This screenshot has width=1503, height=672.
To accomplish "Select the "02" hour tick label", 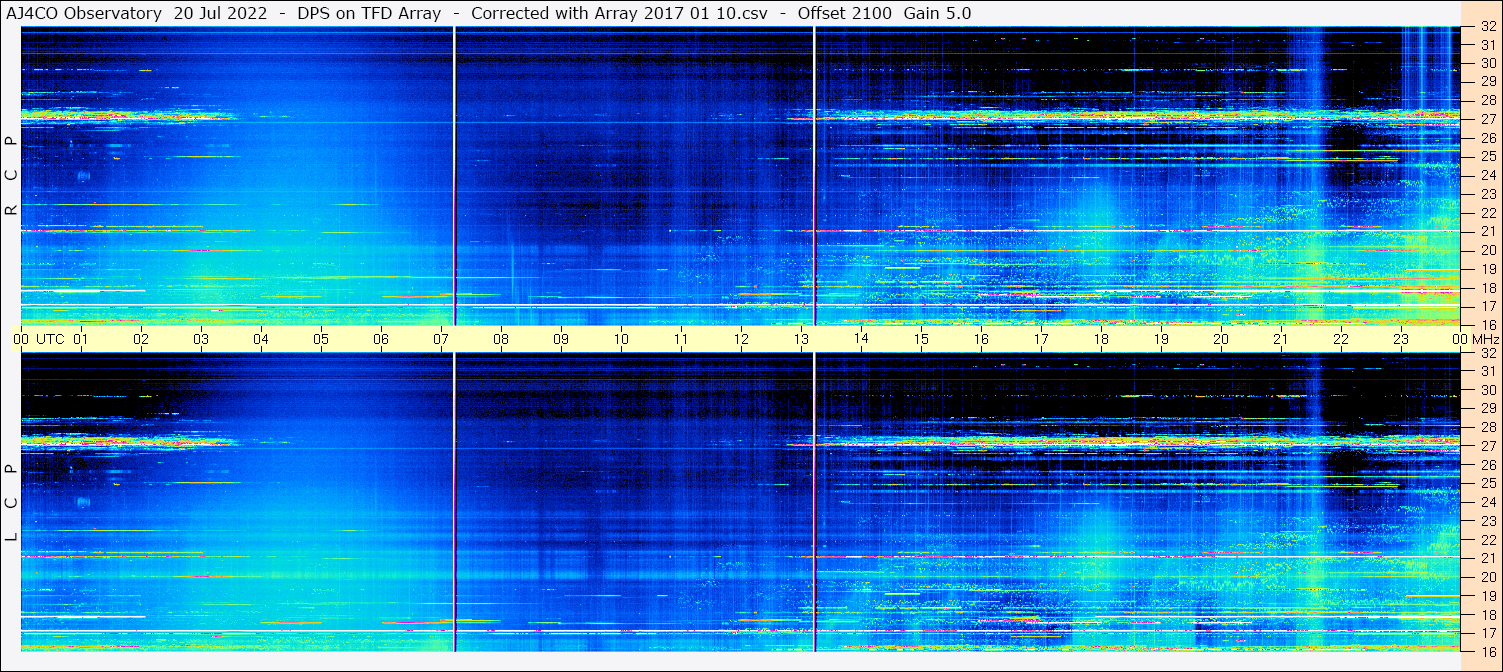I will tap(141, 339).
